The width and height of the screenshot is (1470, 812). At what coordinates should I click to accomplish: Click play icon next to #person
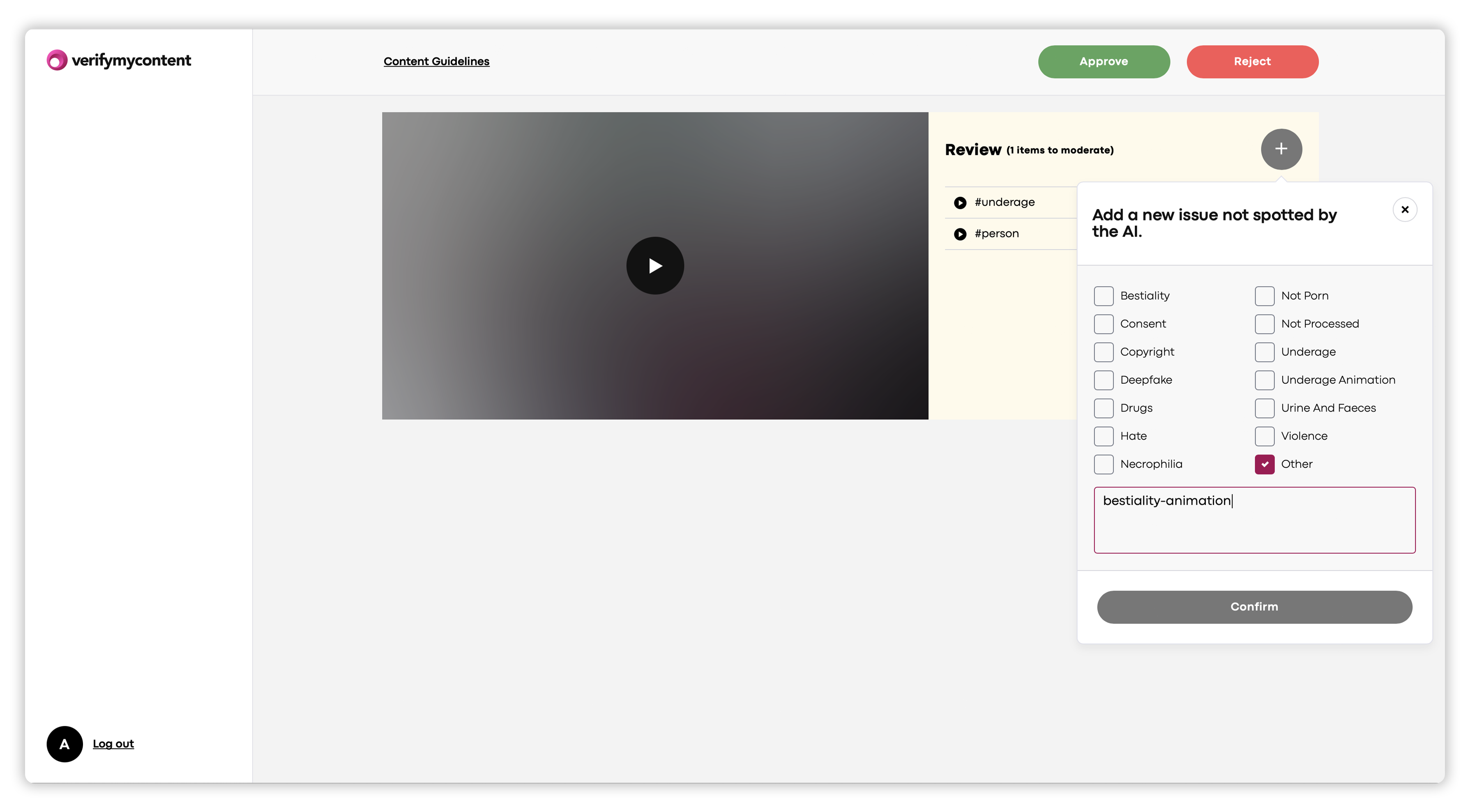coord(960,234)
